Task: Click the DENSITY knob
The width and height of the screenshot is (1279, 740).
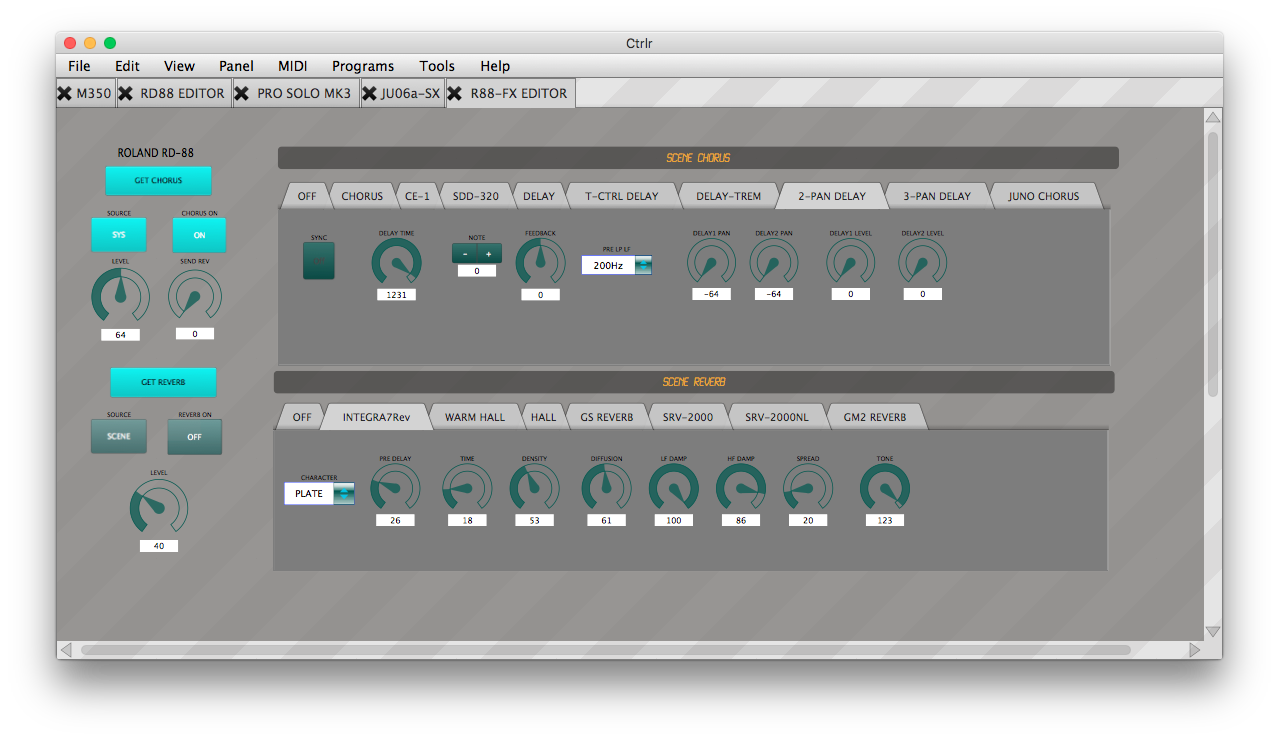Action: click(x=534, y=489)
